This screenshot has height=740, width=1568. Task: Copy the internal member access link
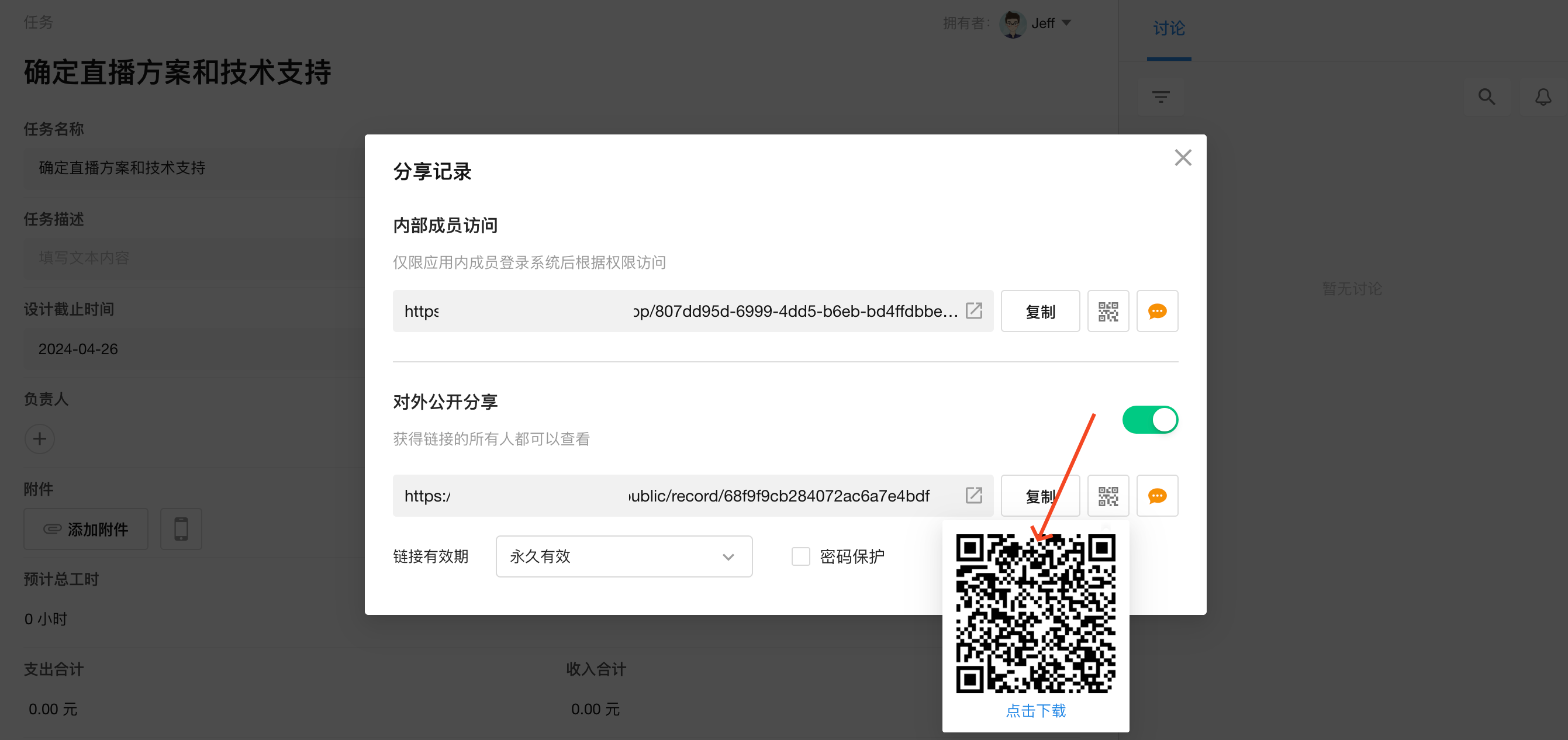pyautogui.click(x=1039, y=312)
